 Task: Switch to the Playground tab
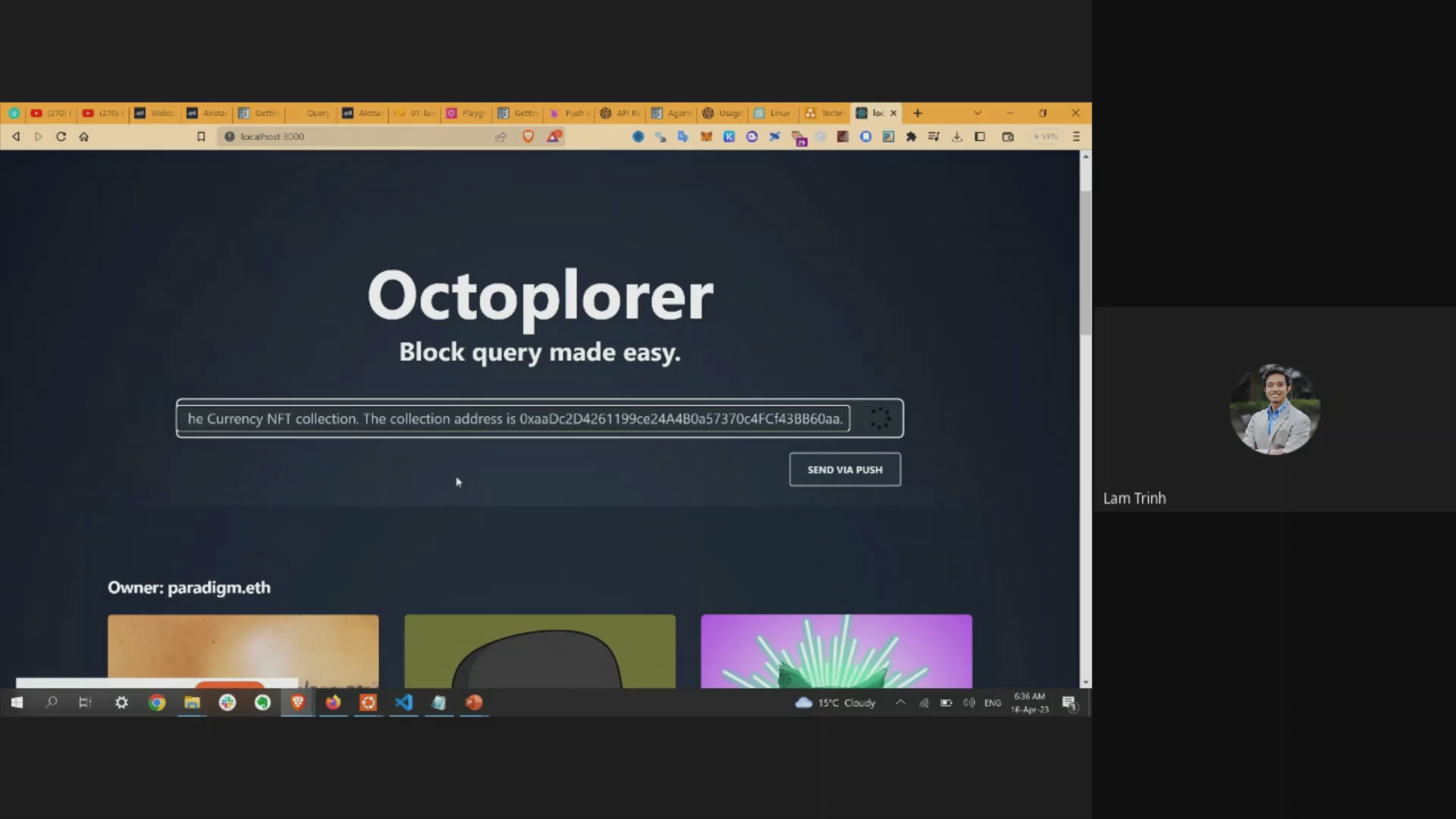point(466,113)
